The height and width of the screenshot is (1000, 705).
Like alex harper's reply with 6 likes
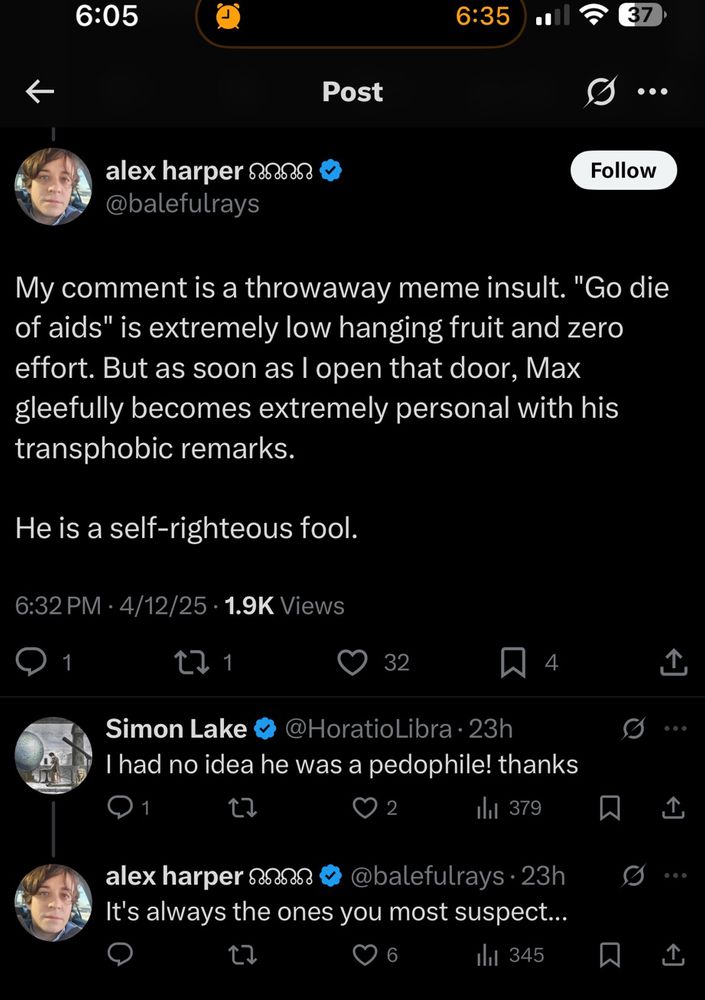[366, 955]
